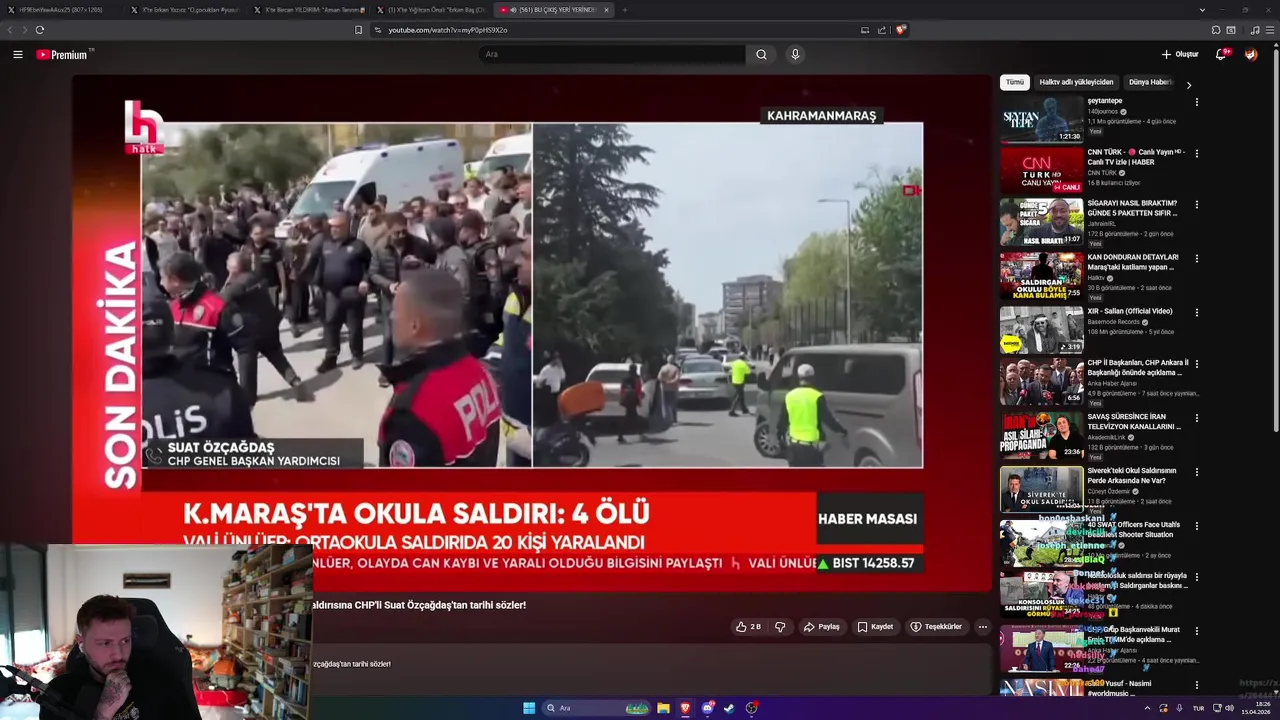Click the taskbar Ara search box
Viewport: 1280px width, 720px height.
[597, 708]
